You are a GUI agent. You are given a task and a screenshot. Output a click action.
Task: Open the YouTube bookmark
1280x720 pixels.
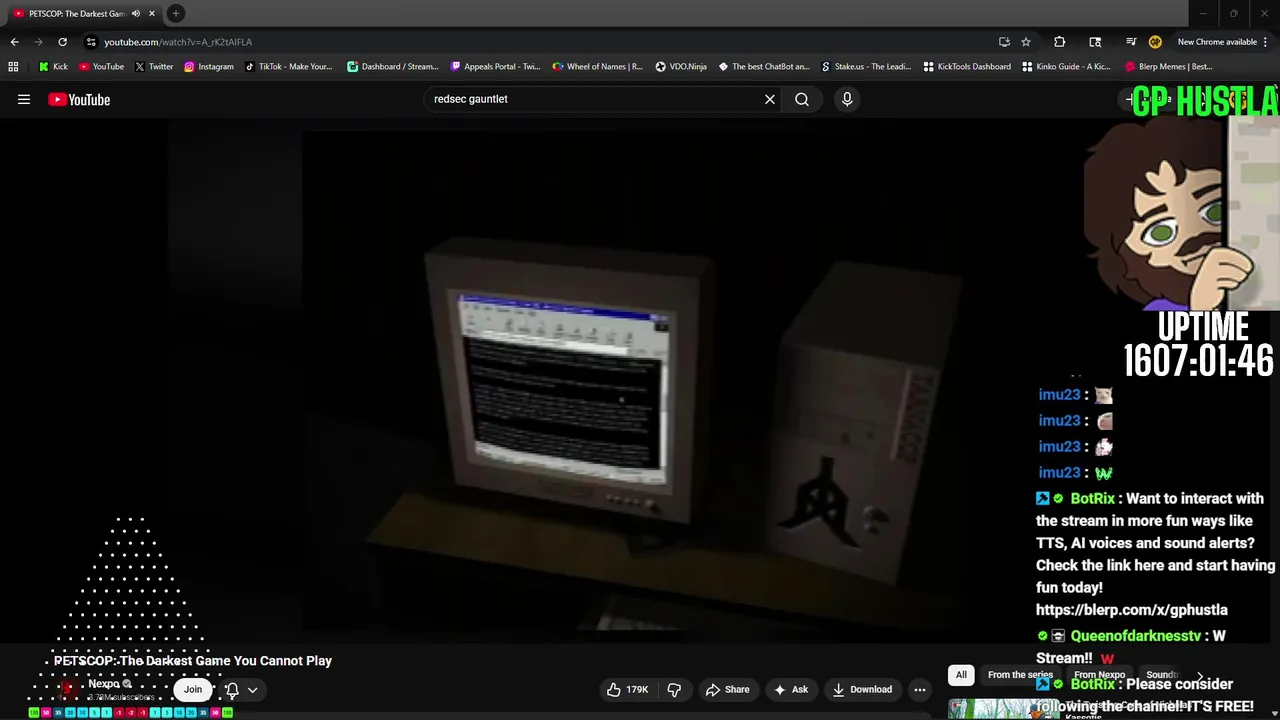click(101, 67)
